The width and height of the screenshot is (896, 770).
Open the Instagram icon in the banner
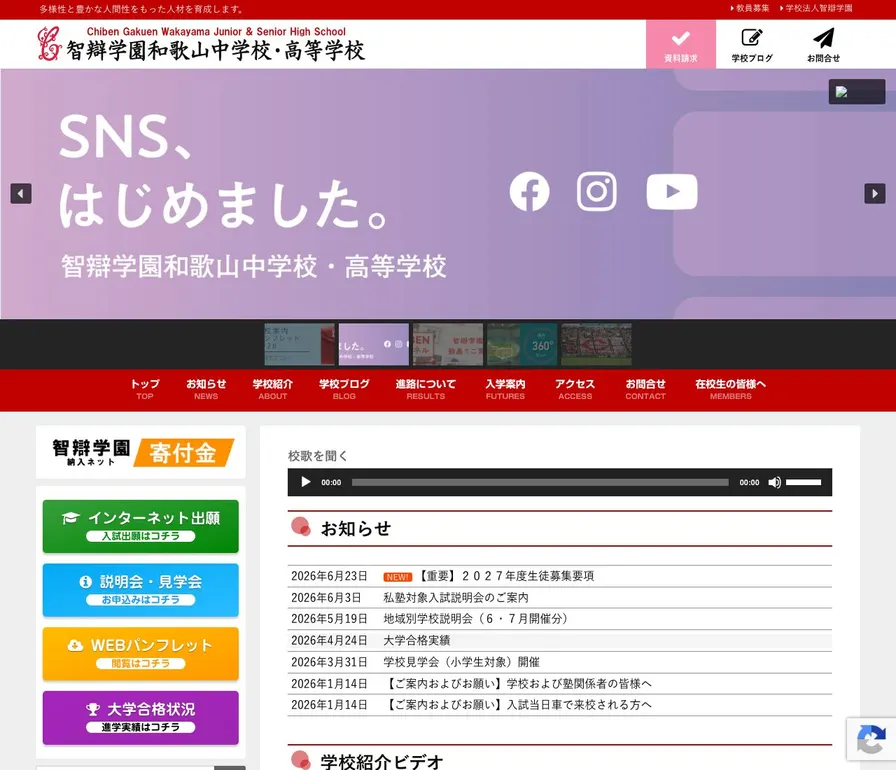click(x=597, y=191)
